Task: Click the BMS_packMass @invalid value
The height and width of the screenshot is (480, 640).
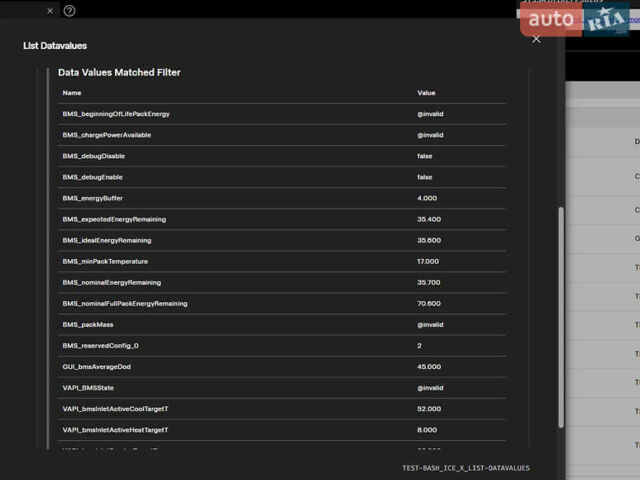Action: (x=430, y=324)
